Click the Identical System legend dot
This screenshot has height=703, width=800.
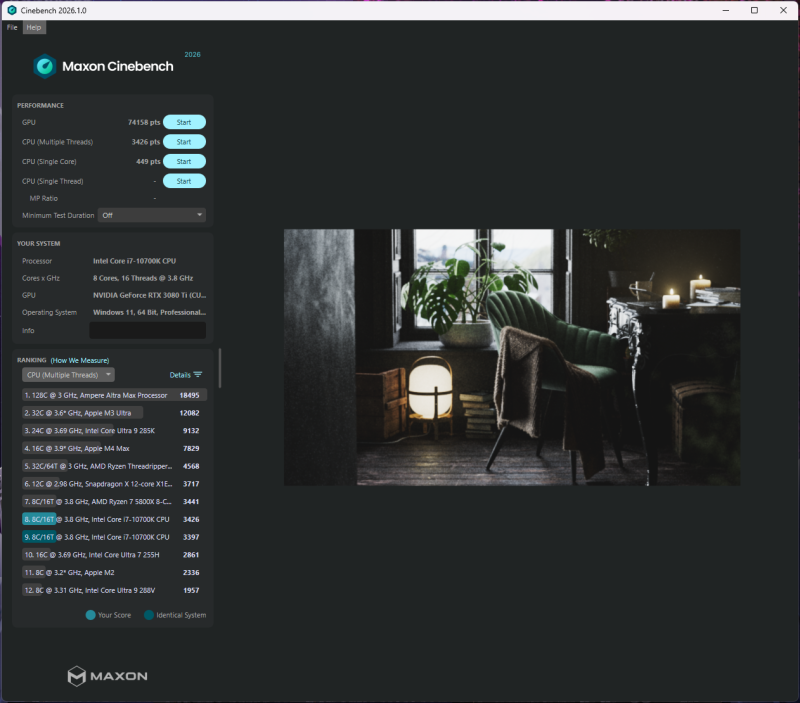pyautogui.click(x=149, y=615)
